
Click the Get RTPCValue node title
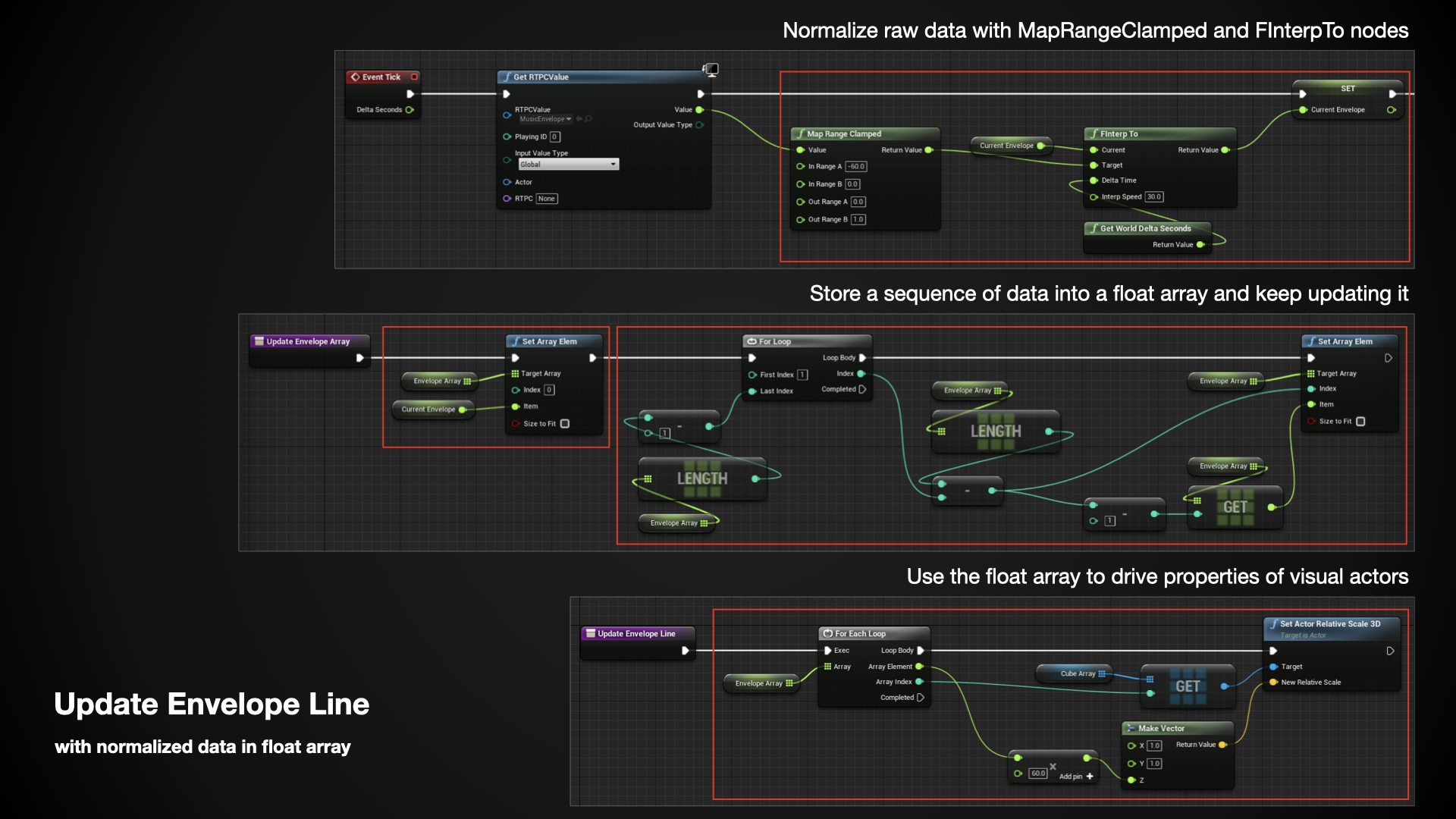point(541,77)
